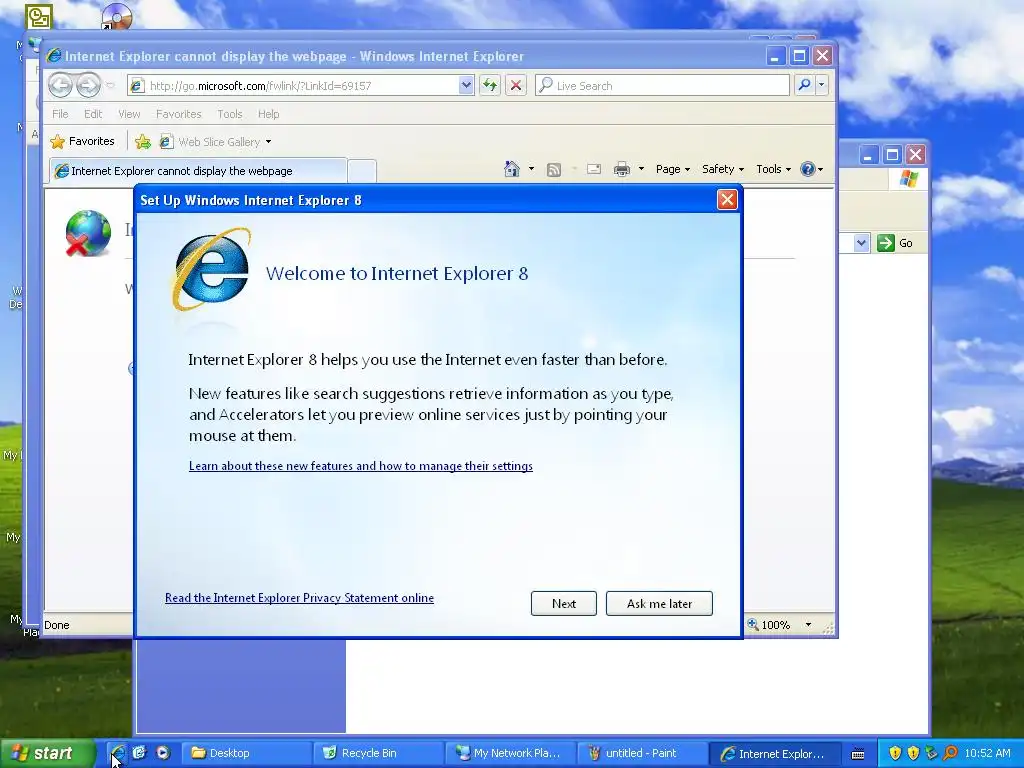1024x768 pixels.
Task: Click the Print icon in command bar
Action: click(622, 170)
